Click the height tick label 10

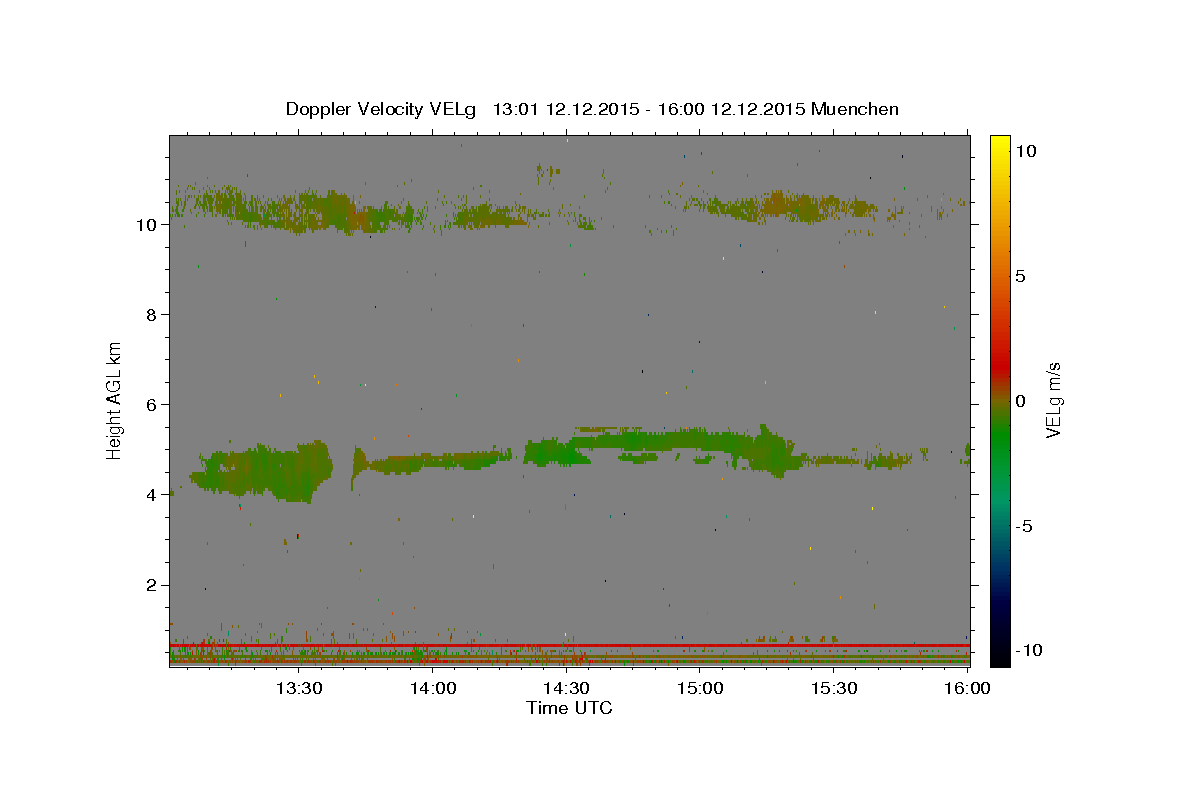(x=146, y=224)
